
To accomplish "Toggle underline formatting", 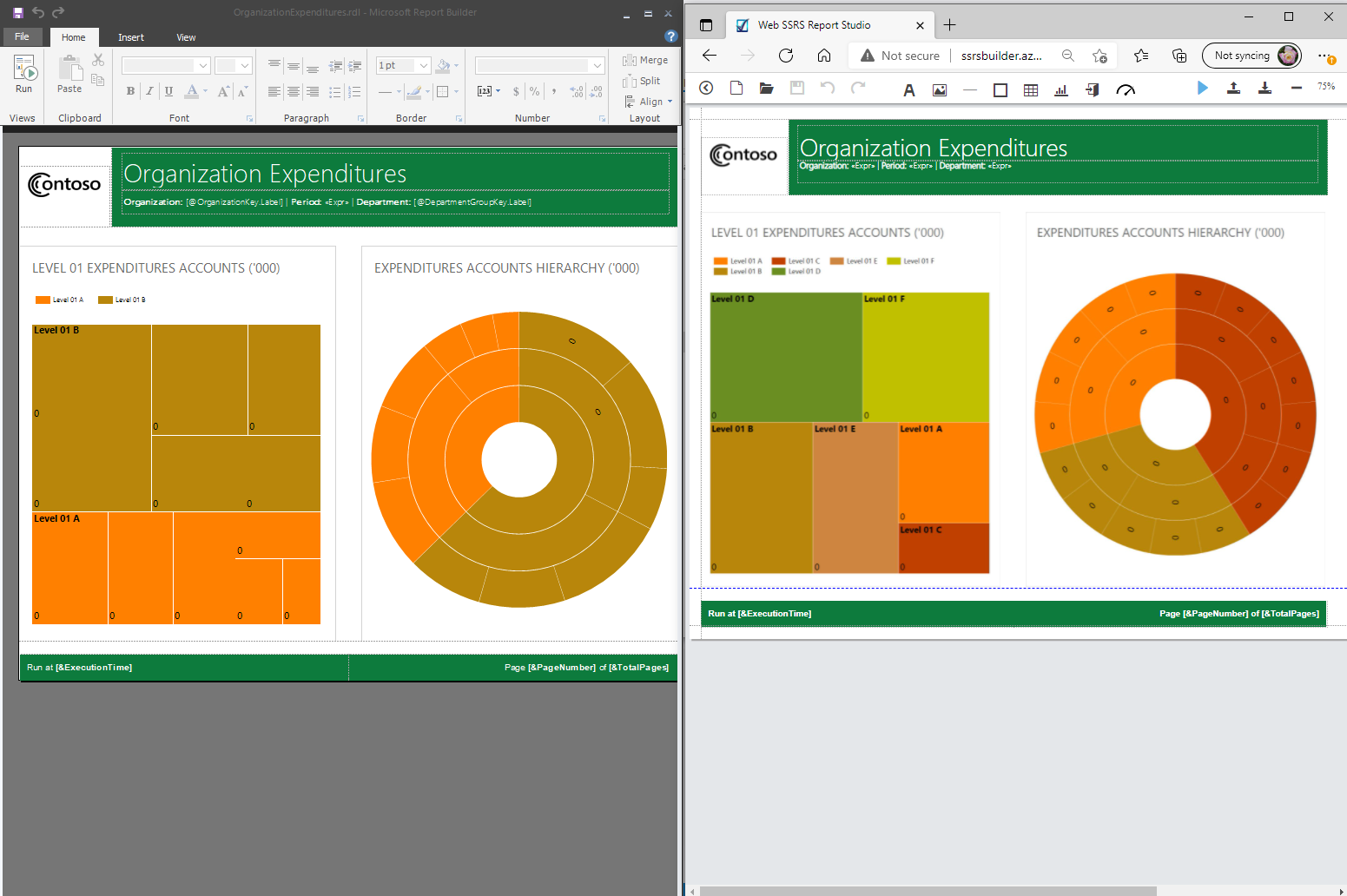I will (x=168, y=91).
